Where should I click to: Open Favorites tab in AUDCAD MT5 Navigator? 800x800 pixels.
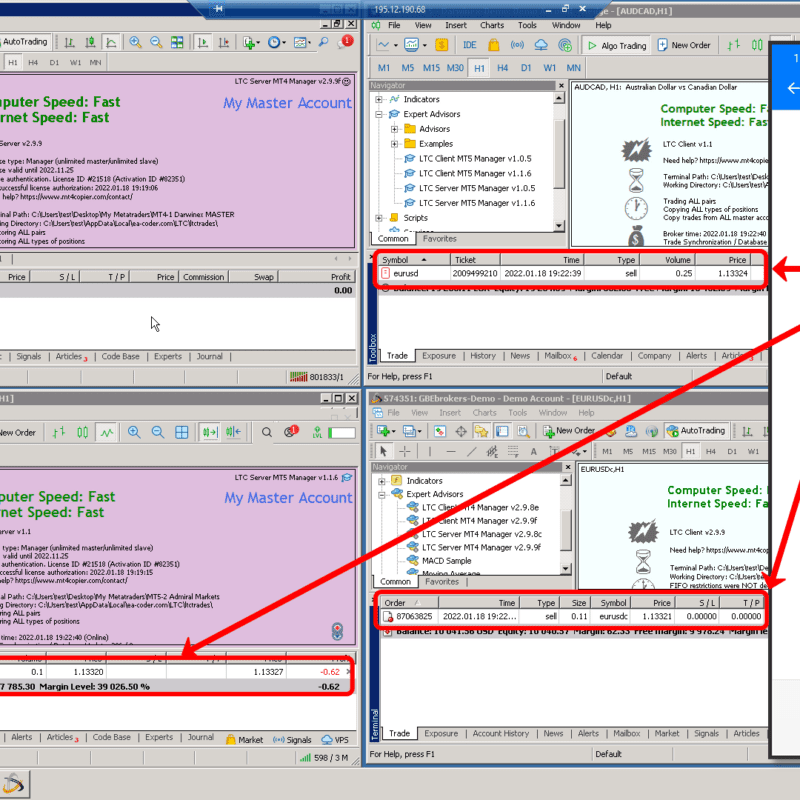[439, 239]
